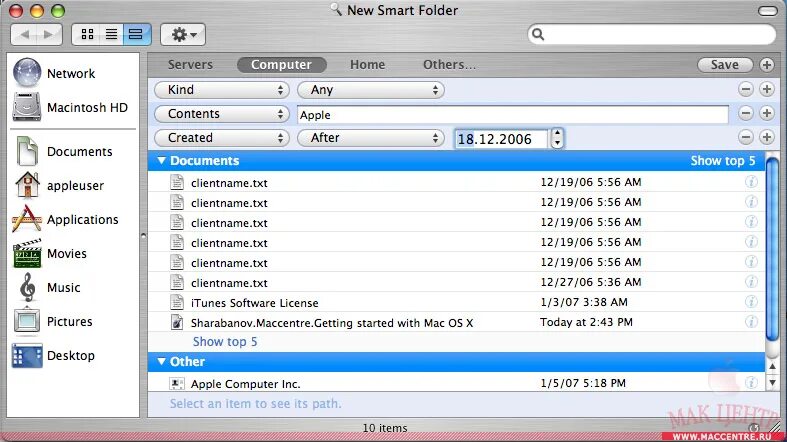The image size is (787, 442).
Task: Select the Home search scope
Action: (x=367, y=65)
